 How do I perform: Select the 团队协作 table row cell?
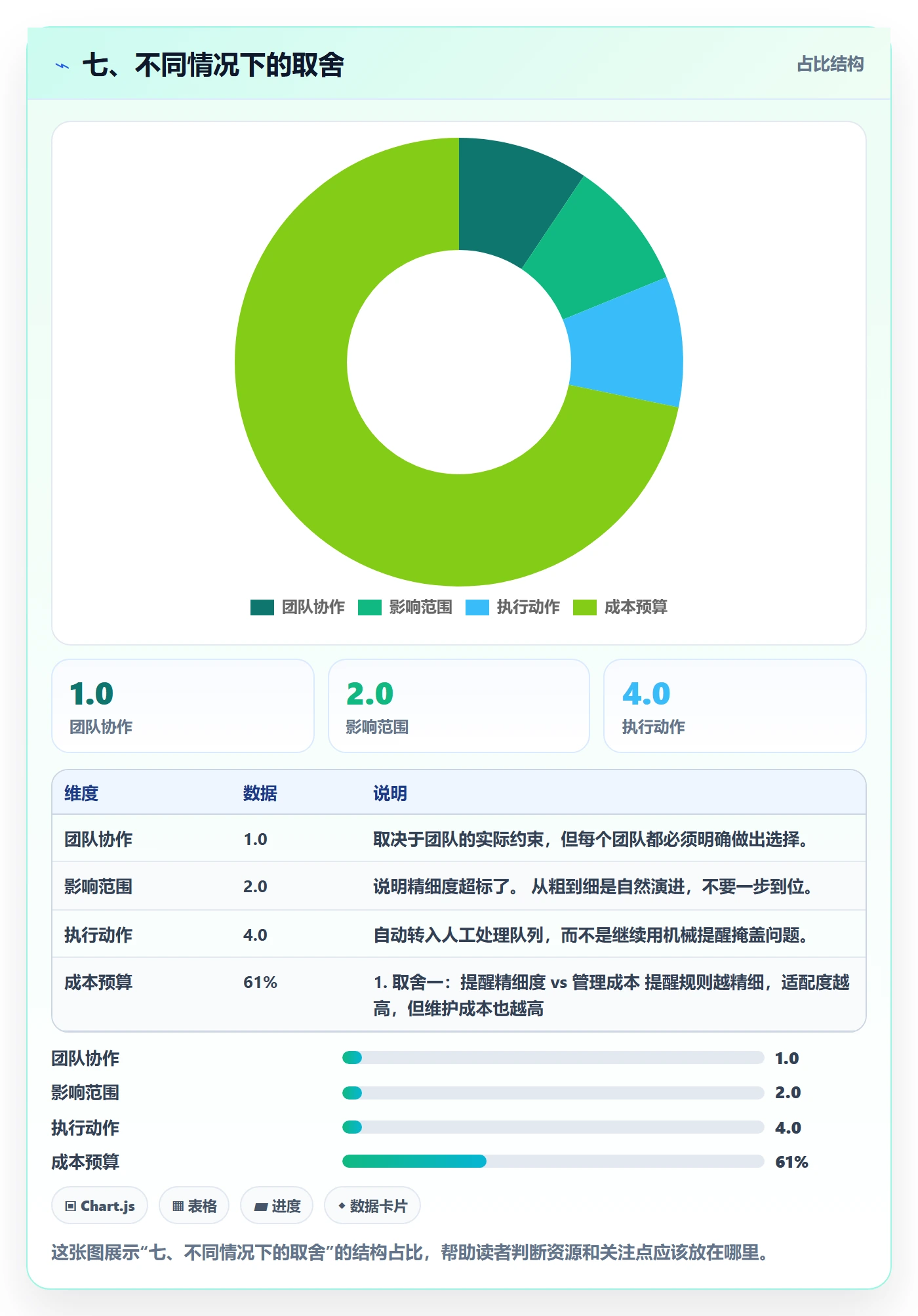[98, 839]
